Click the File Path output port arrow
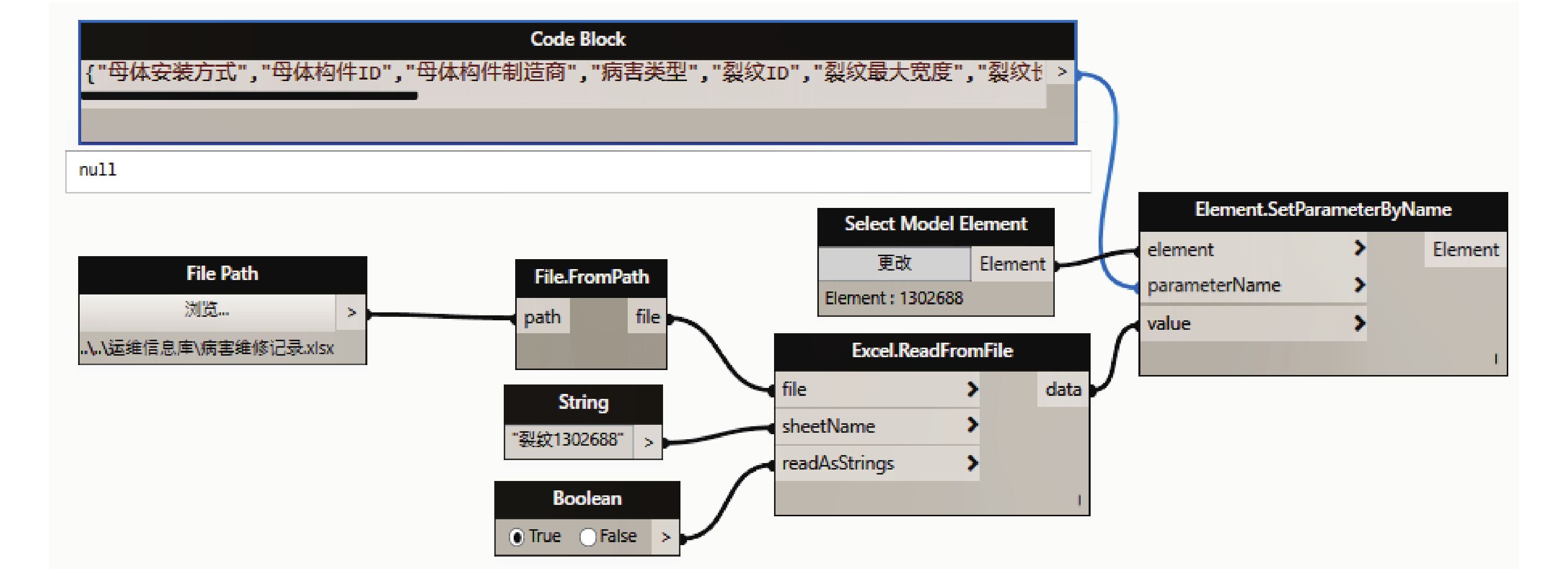The image size is (1568, 571). click(x=351, y=312)
